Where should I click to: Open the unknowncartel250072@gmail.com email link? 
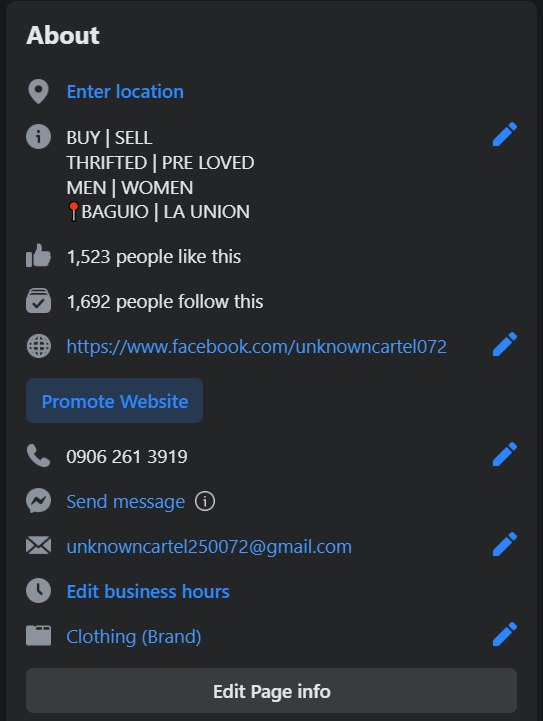[209, 546]
